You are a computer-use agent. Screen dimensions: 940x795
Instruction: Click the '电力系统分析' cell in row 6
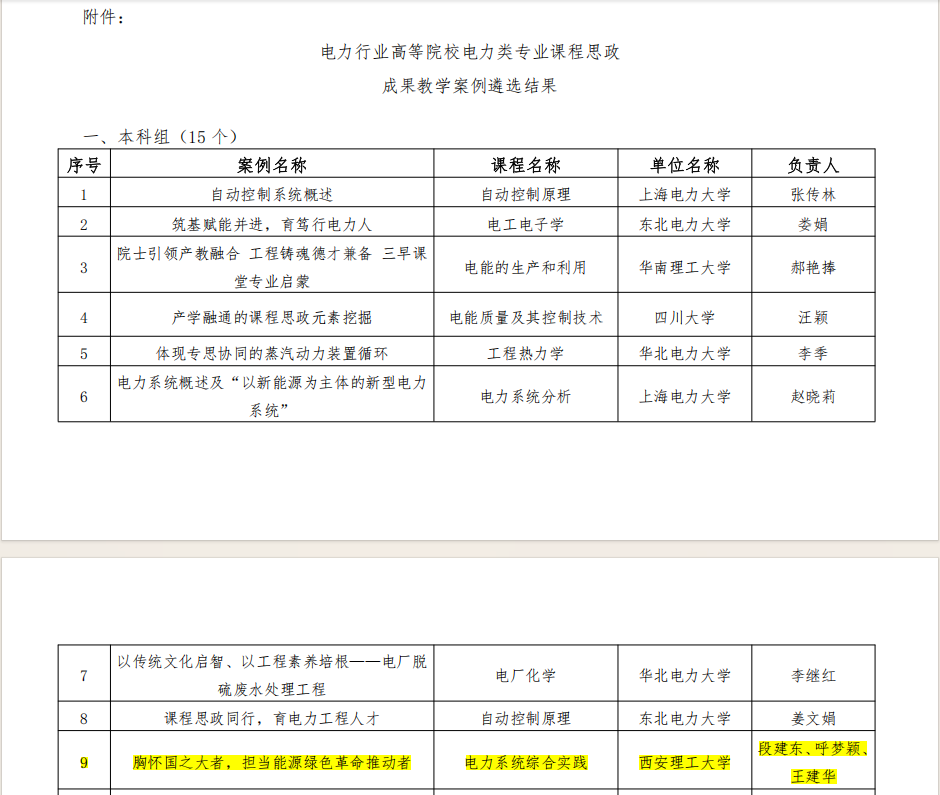(526, 397)
